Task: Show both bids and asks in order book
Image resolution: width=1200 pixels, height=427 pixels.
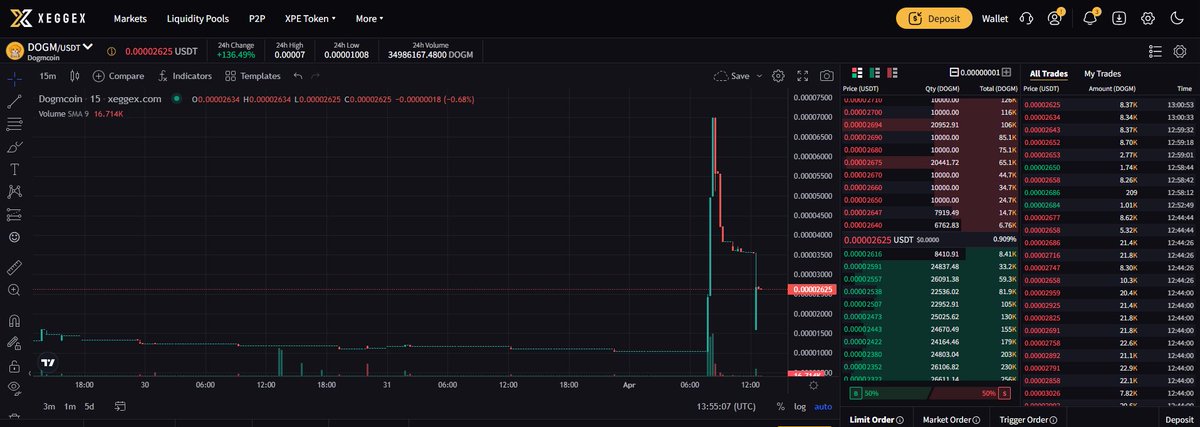Action: point(856,73)
